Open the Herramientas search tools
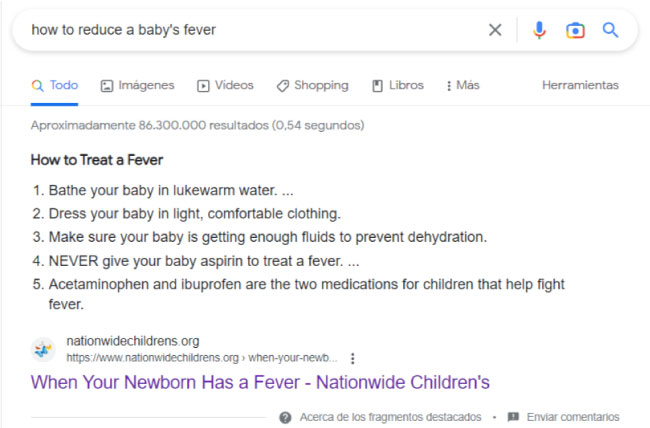Screen dimensions: 650x428 580,85
